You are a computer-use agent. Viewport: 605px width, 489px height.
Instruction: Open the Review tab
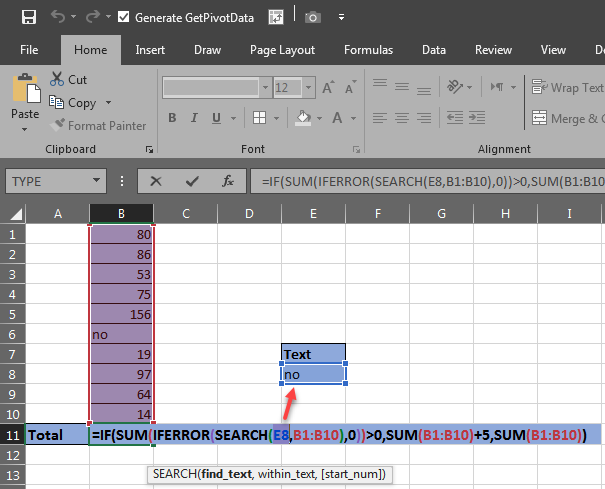(493, 50)
